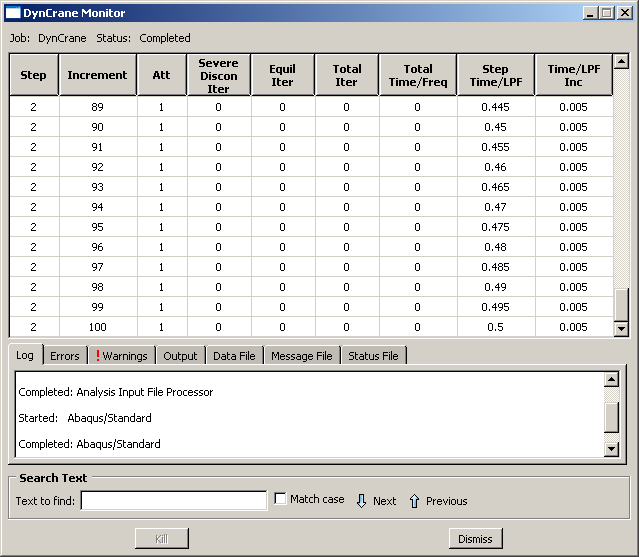
Task: Click the Next search down arrow icon
Action: click(x=362, y=500)
